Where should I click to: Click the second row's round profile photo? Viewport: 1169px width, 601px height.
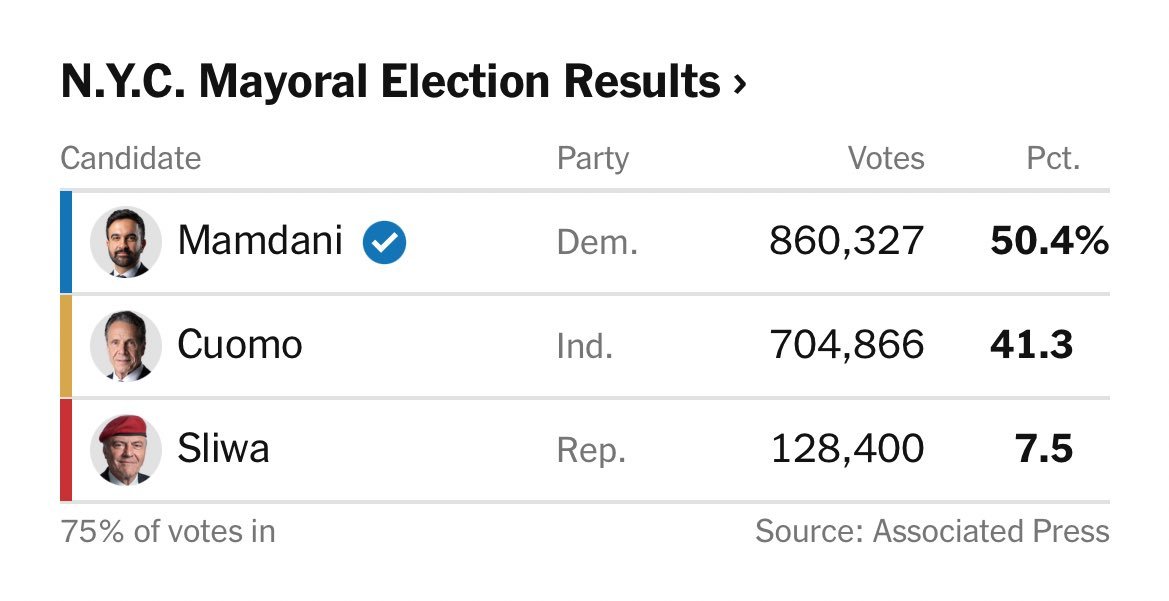126,345
